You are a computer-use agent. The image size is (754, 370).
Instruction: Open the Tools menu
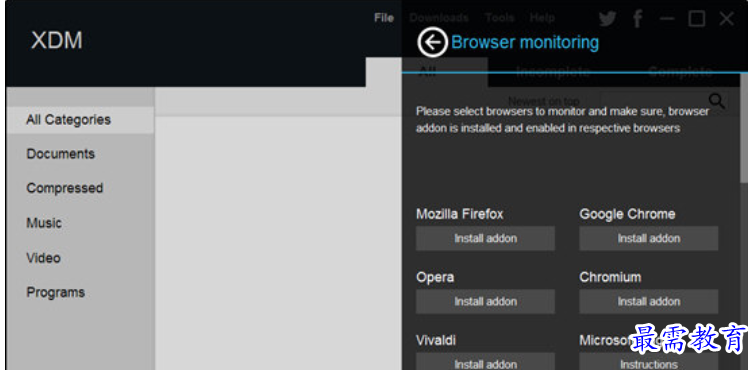point(500,18)
